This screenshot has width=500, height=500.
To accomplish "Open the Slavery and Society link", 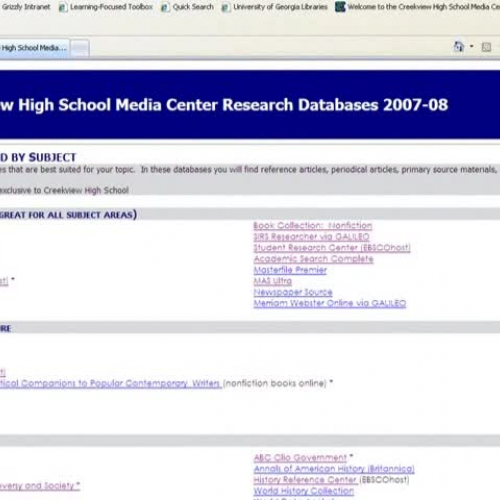I will pyautogui.click(x=39, y=486).
